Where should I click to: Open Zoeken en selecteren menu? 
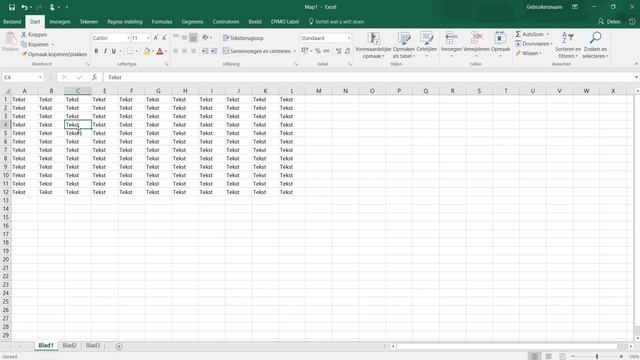click(x=595, y=45)
